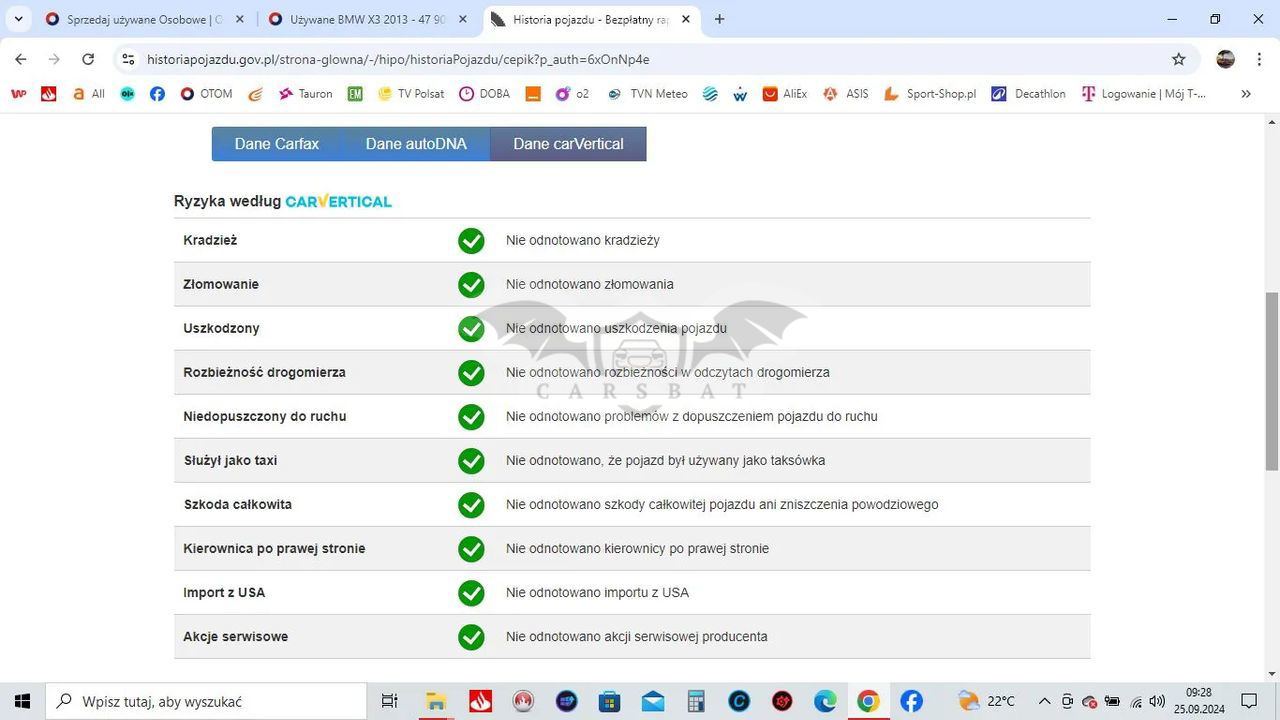Click the green check for Służył jako taxi
Image resolution: width=1280 pixels, height=720 pixels.
click(471, 461)
